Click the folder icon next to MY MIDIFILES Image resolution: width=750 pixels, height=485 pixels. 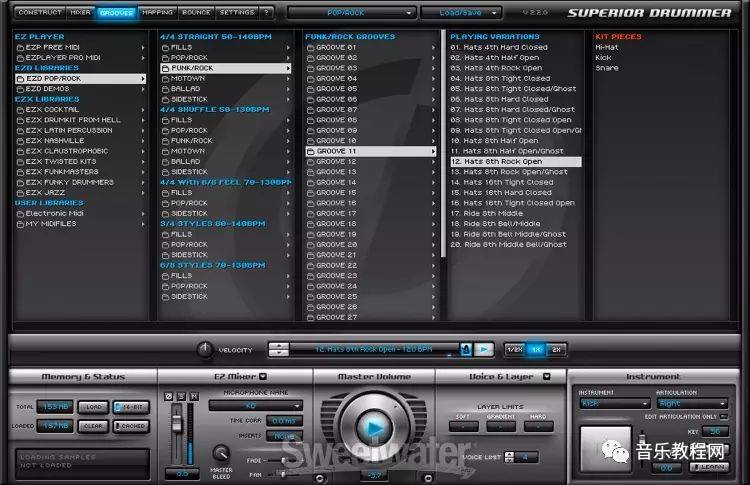(x=21, y=224)
